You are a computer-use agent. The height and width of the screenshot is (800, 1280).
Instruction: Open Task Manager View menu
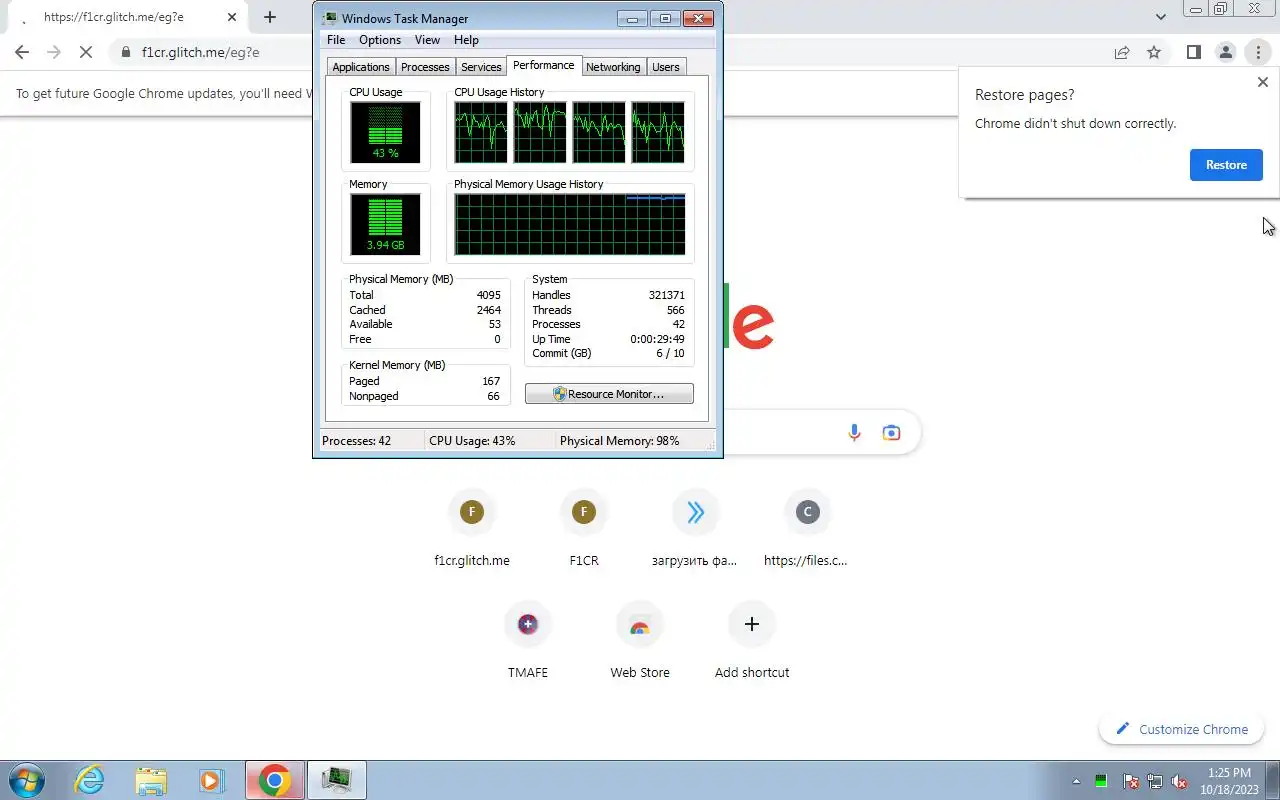point(427,40)
